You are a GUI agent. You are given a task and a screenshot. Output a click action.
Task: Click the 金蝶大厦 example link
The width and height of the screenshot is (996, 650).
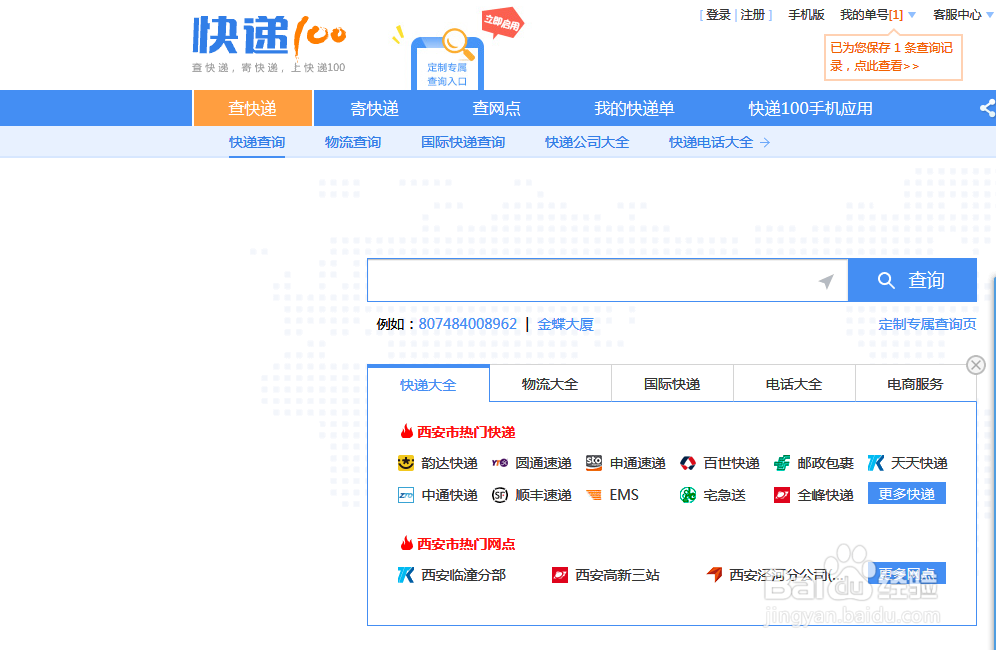(x=565, y=324)
